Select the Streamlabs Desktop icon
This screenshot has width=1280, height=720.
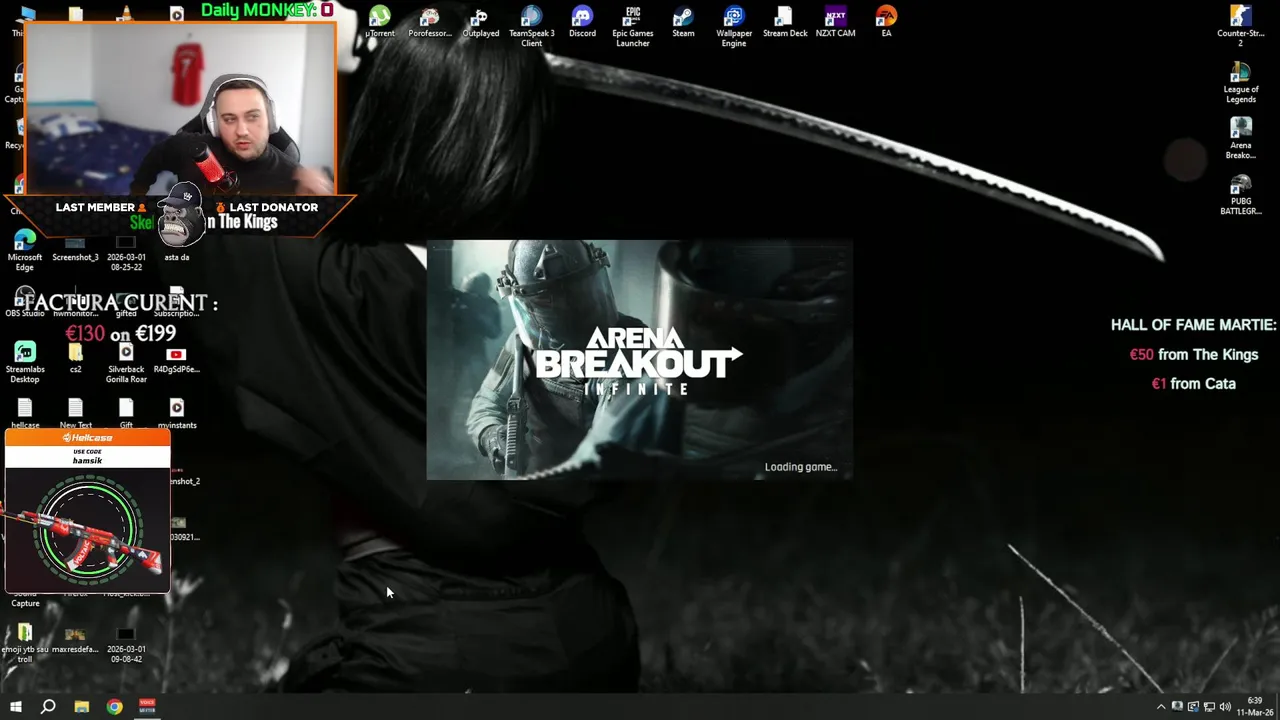25,362
